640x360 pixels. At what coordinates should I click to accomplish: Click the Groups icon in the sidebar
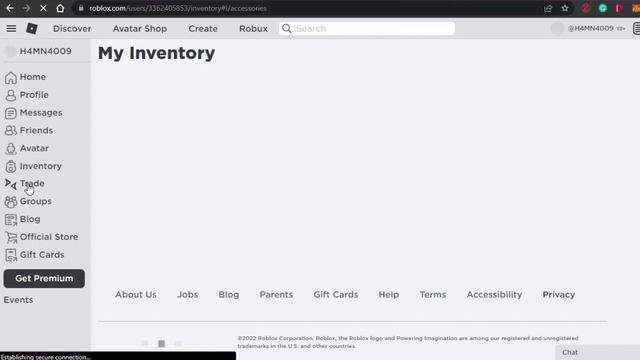(11, 202)
